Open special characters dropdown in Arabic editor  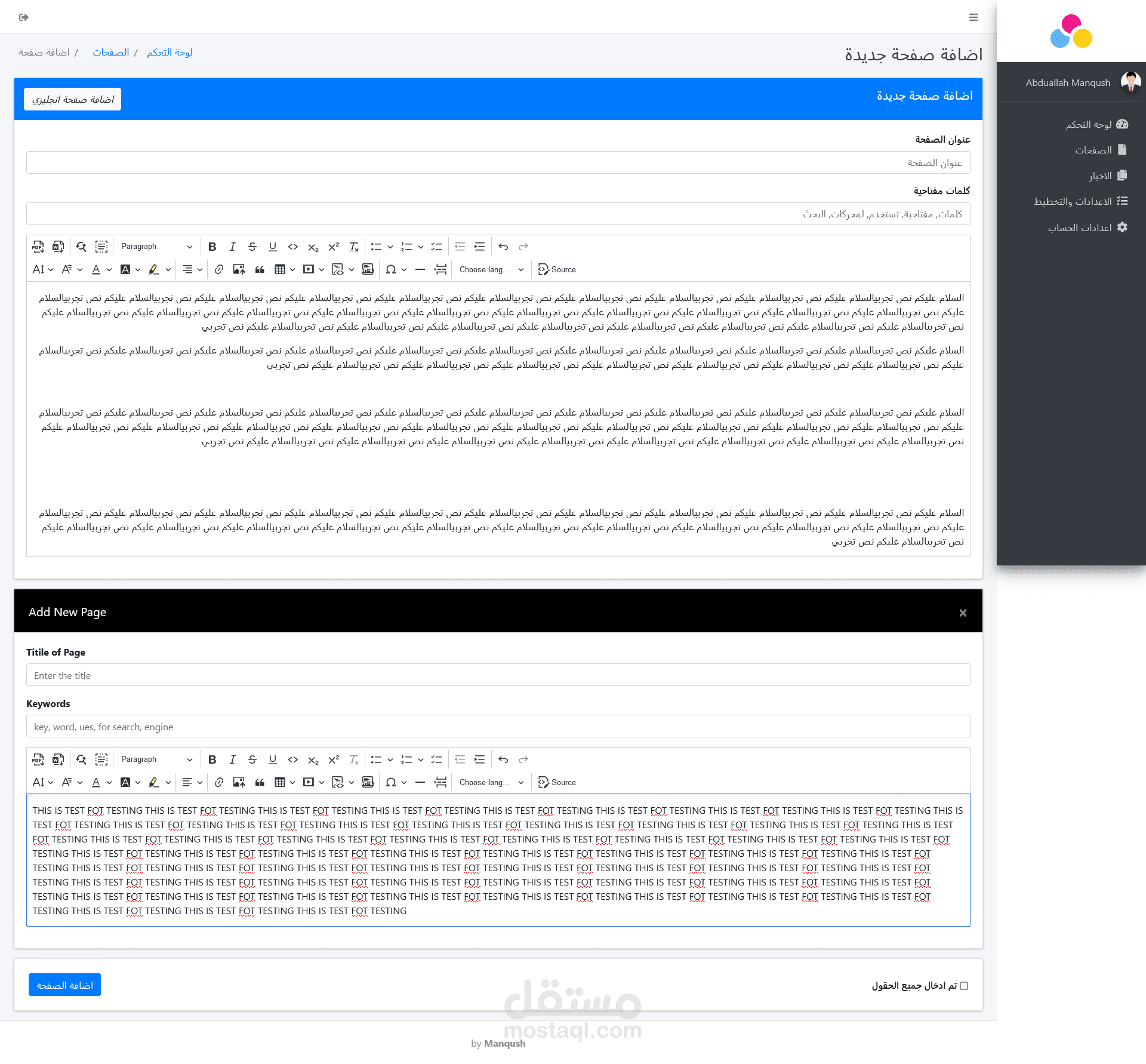[x=396, y=269]
